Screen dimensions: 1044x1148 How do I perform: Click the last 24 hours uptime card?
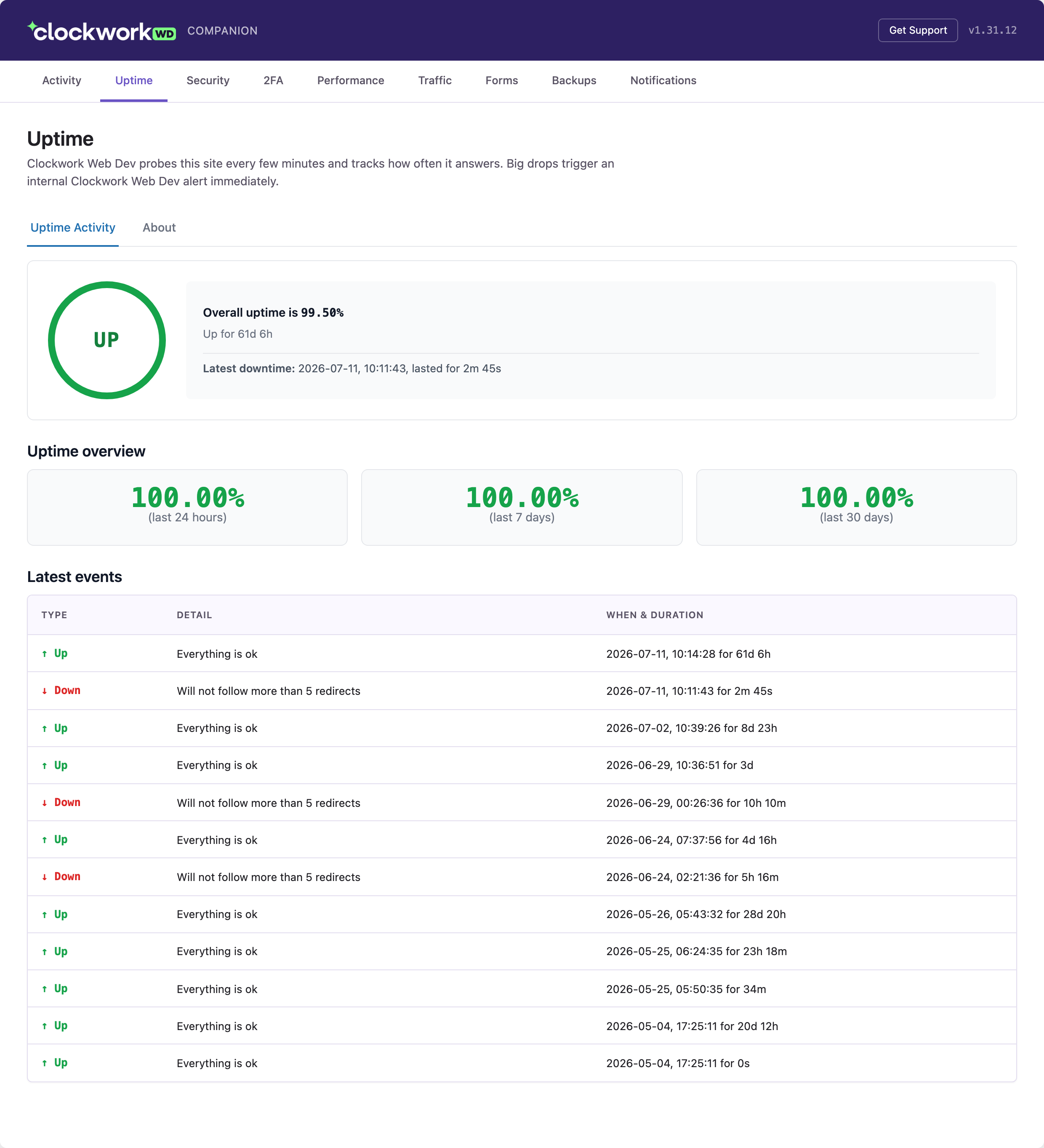pos(187,507)
